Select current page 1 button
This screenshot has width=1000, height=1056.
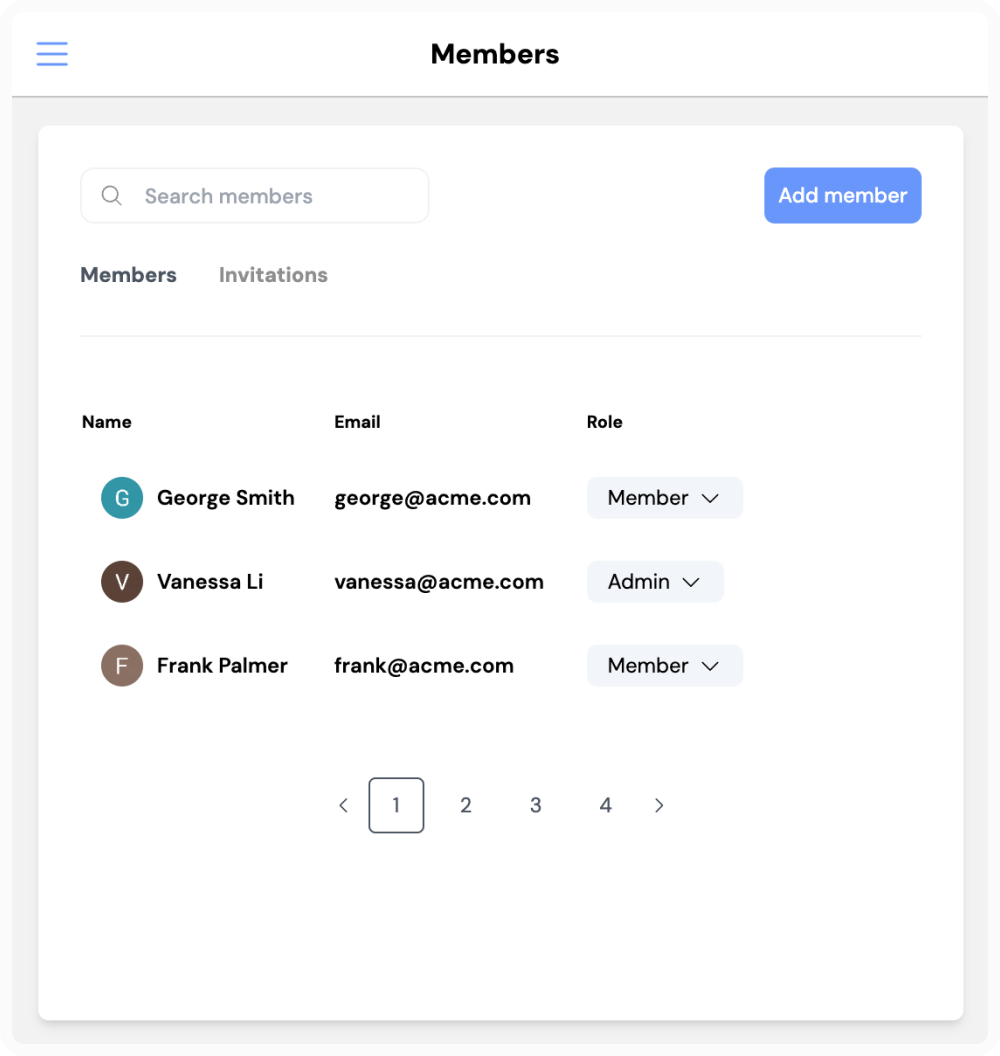396,806
